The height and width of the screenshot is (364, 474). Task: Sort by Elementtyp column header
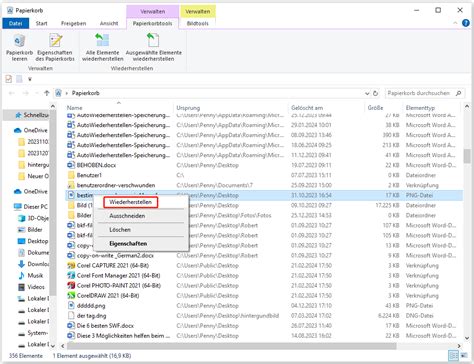pos(420,108)
